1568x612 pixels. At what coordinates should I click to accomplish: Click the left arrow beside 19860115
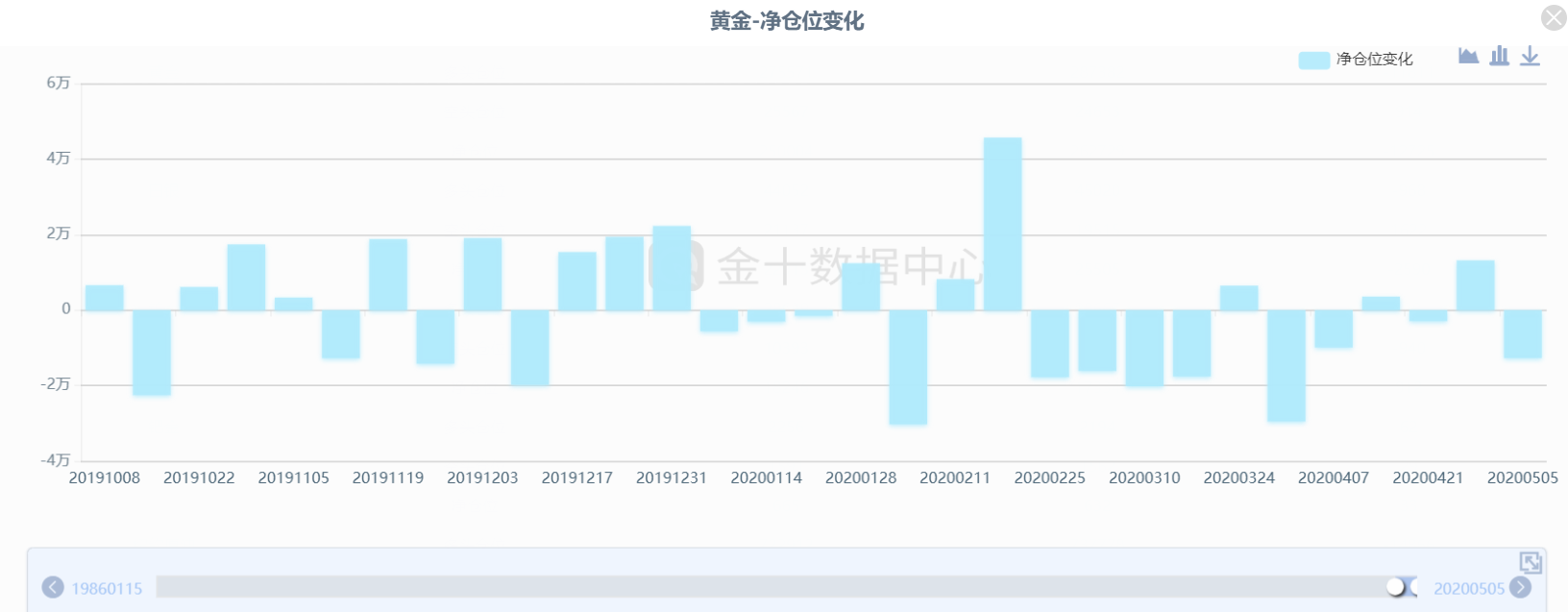click(53, 587)
